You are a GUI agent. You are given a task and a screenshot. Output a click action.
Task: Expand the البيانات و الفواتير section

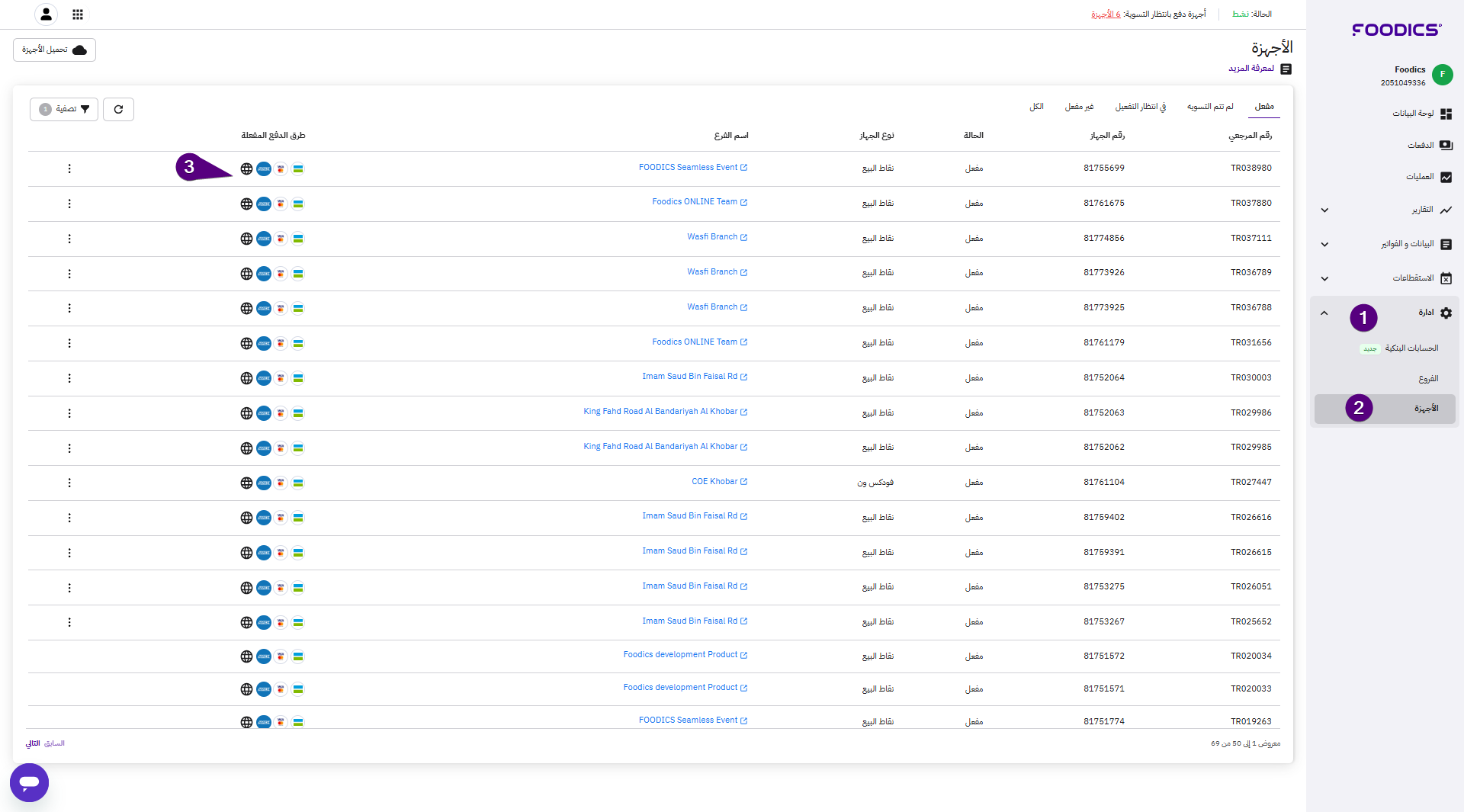(x=1324, y=245)
